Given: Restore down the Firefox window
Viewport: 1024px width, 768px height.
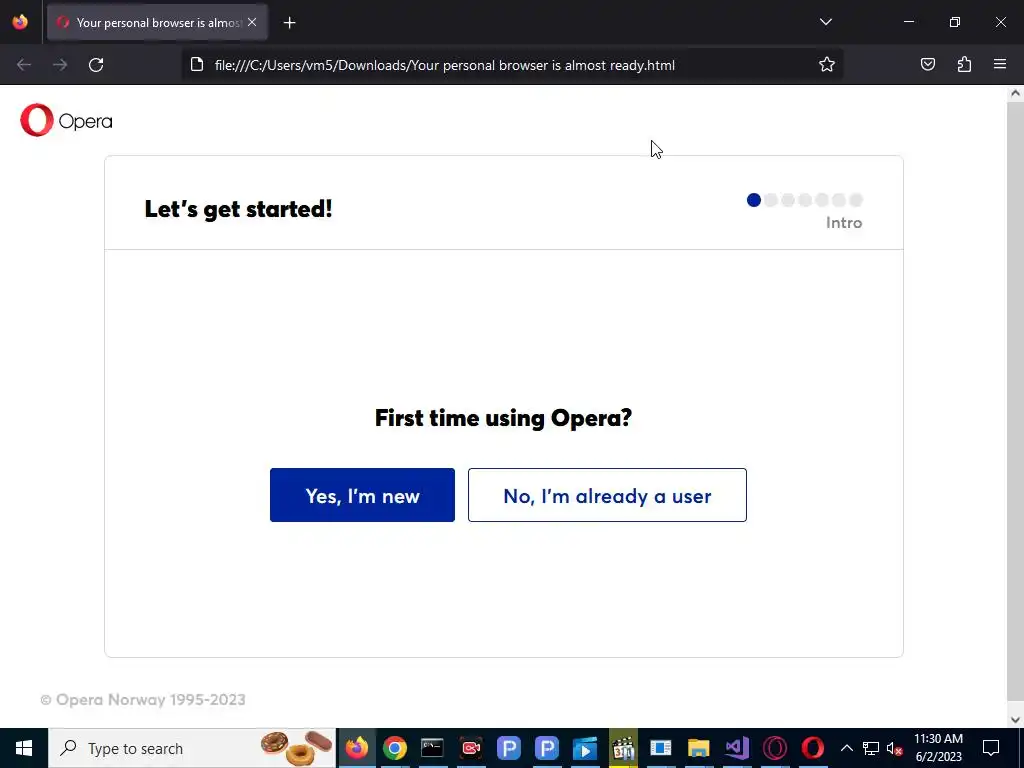Looking at the screenshot, I should click(x=955, y=22).
